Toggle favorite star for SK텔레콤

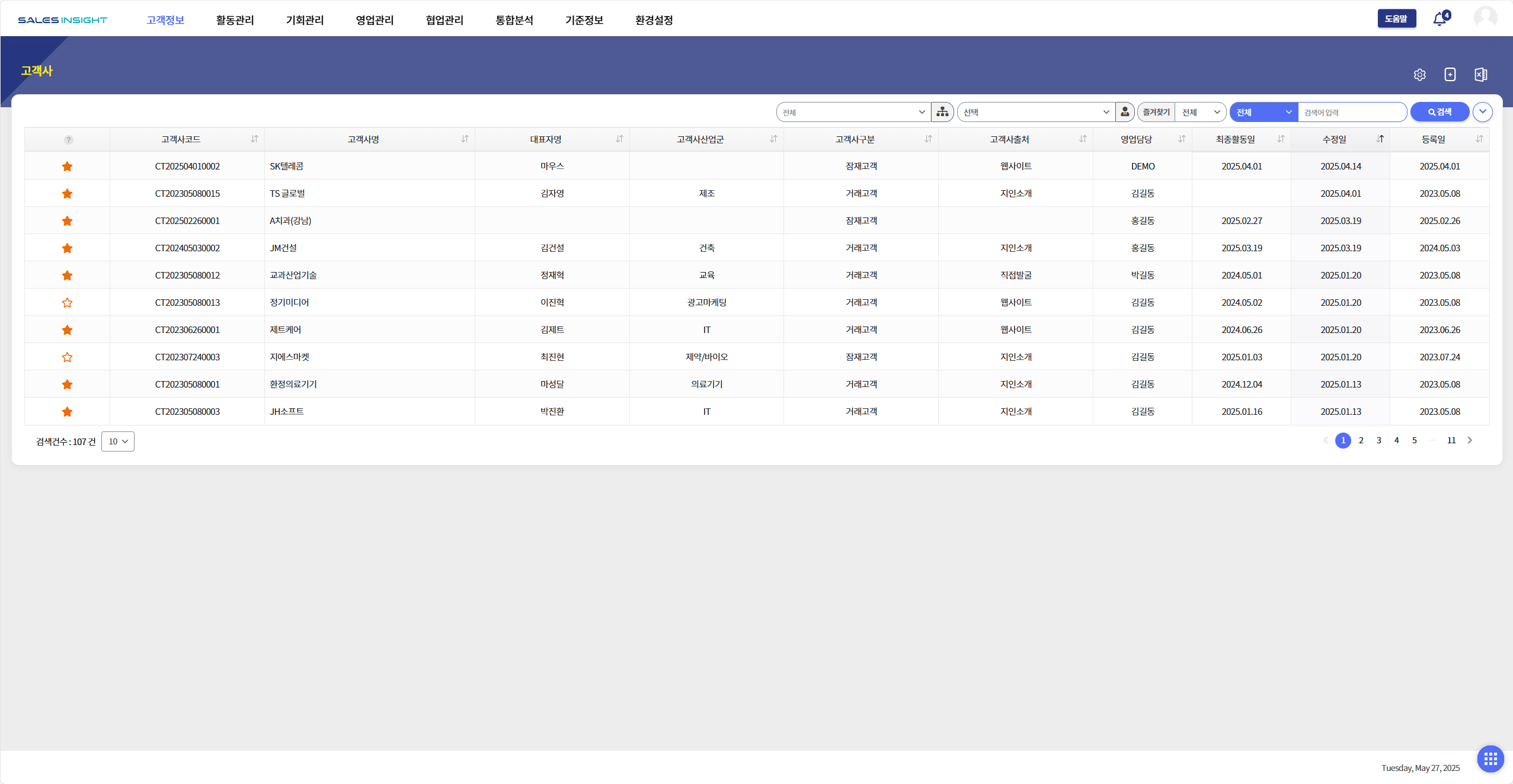pyautogui.click(x=67, y=167)
